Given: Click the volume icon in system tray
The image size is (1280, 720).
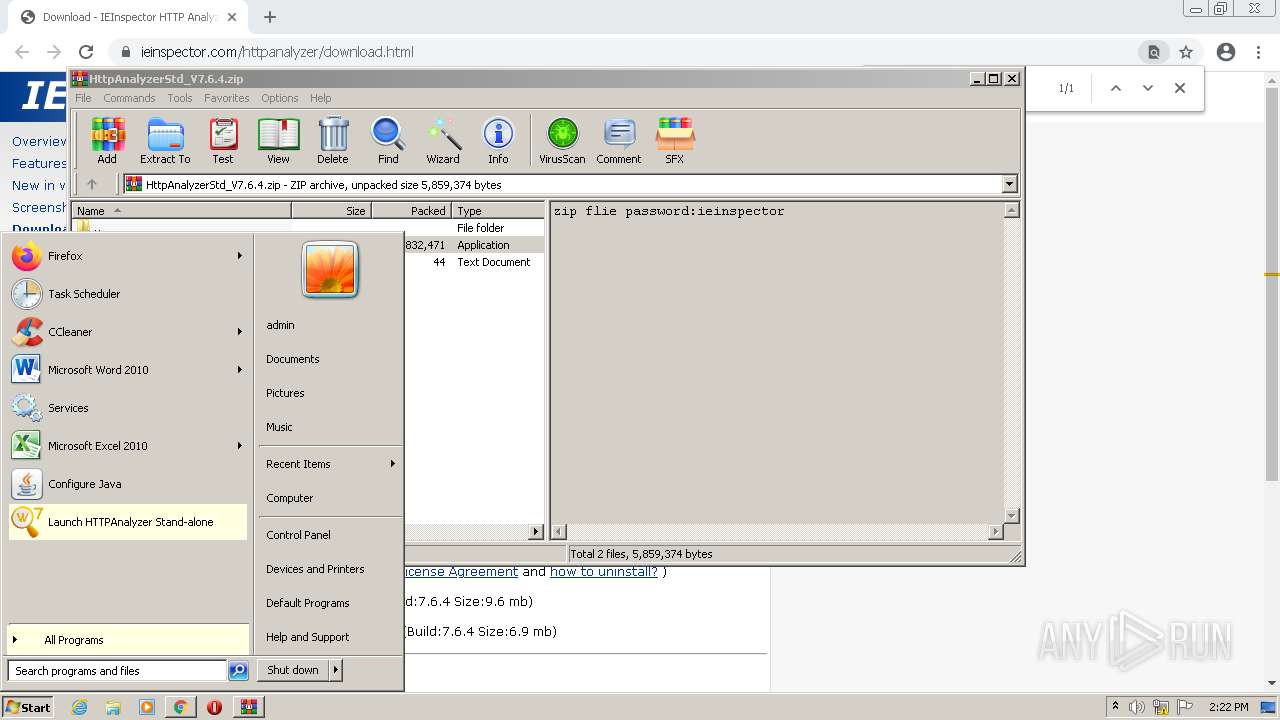Looking at the screenshot, I should (x=1136, y=707).
